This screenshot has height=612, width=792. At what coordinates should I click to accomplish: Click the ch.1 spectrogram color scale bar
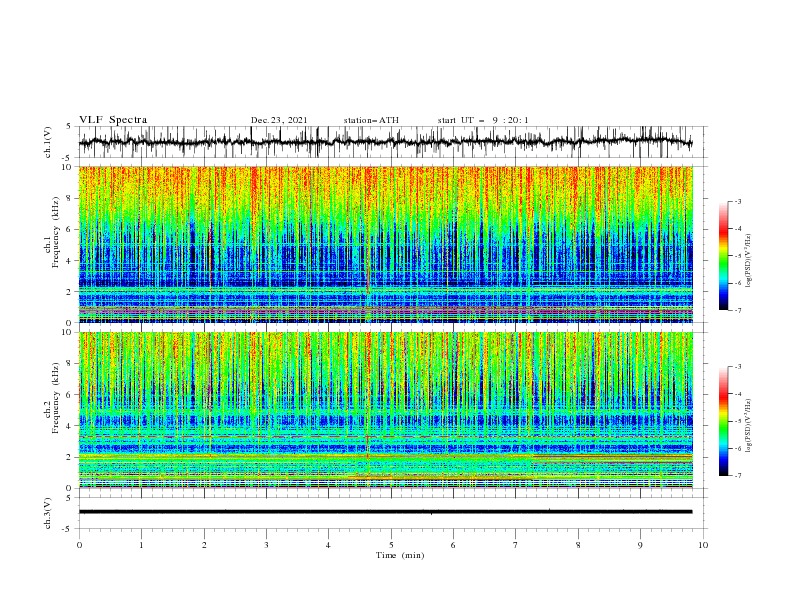pyautogui.click(x=723, y=255)
